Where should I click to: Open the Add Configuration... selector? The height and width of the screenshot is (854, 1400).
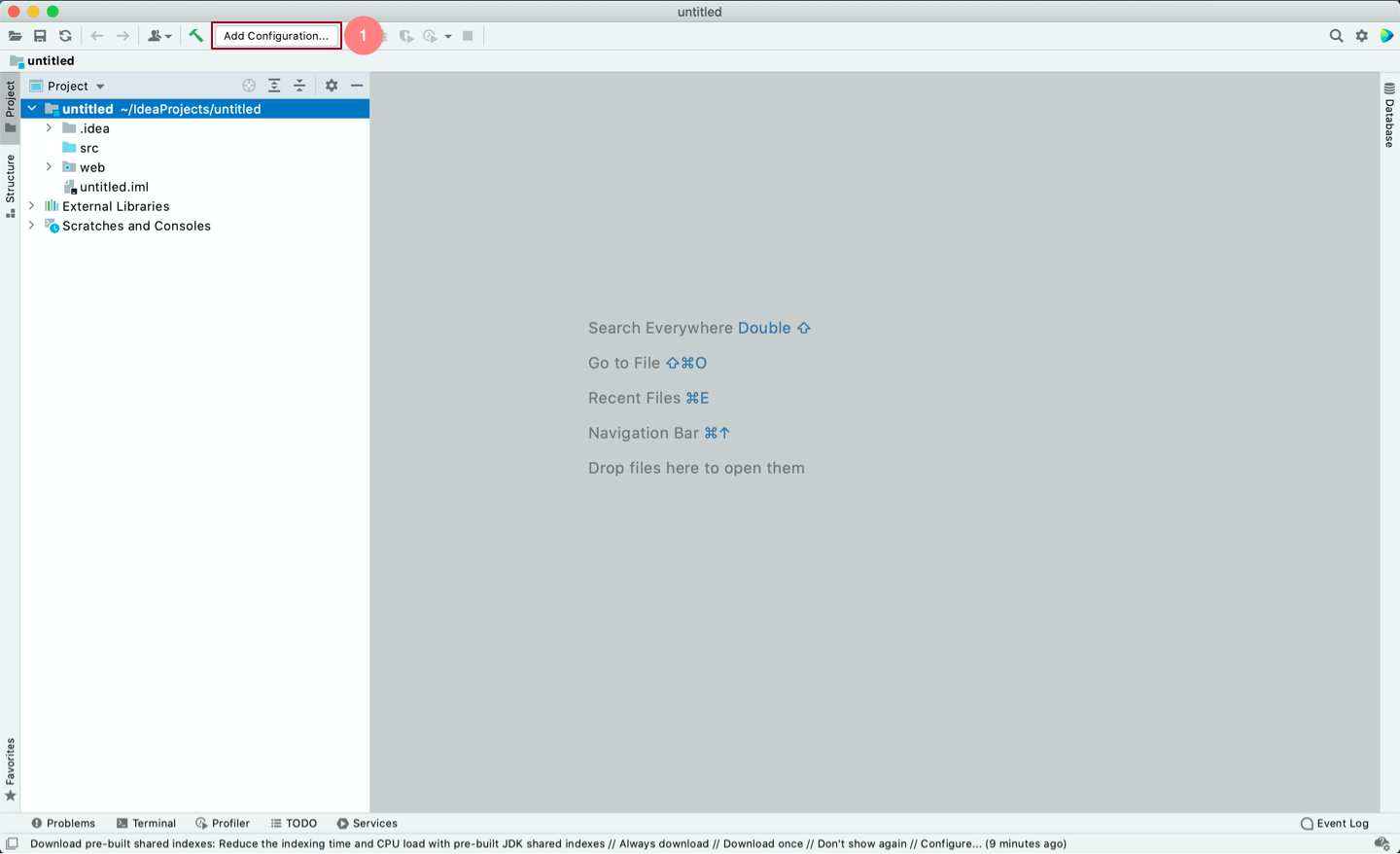pos(276,36)
